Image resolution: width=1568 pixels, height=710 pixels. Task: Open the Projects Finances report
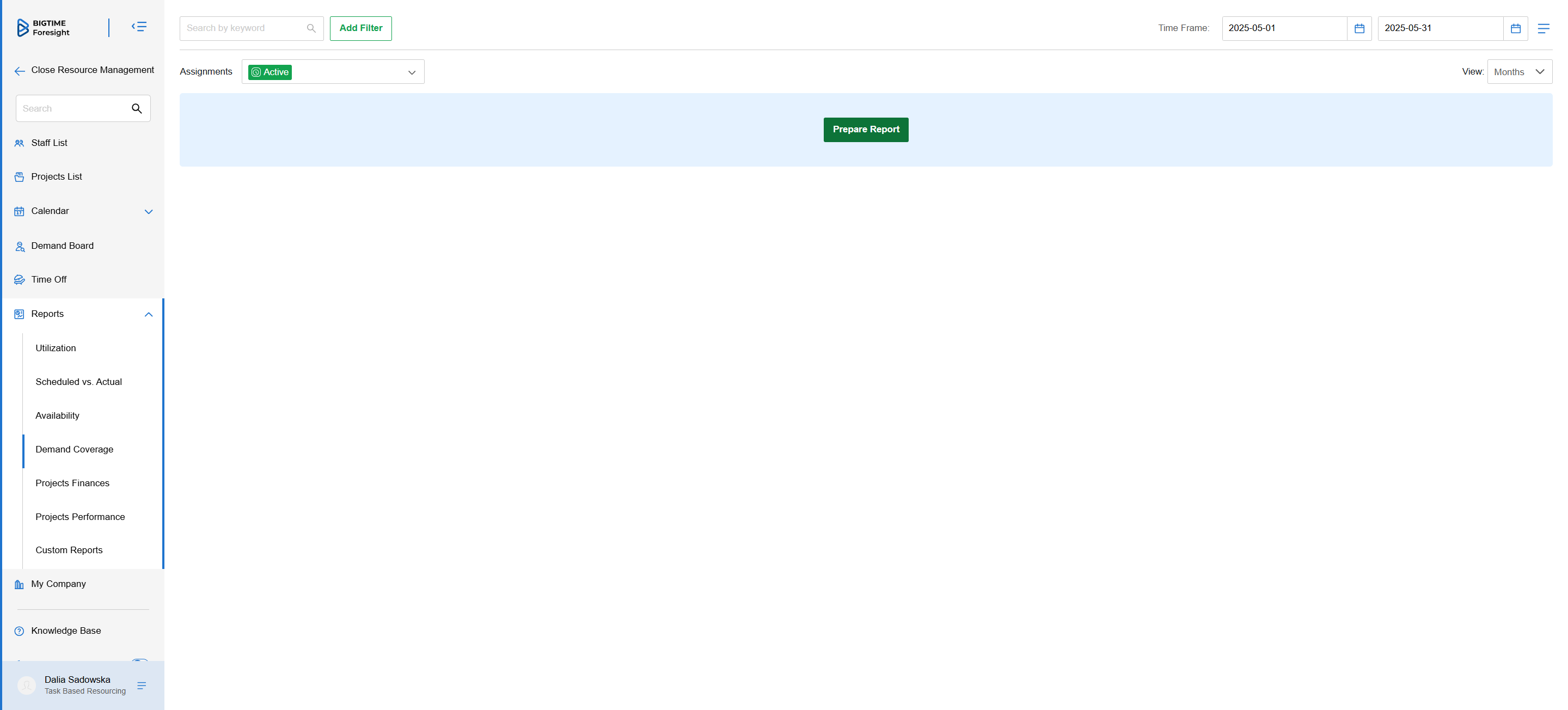point(72,483)
